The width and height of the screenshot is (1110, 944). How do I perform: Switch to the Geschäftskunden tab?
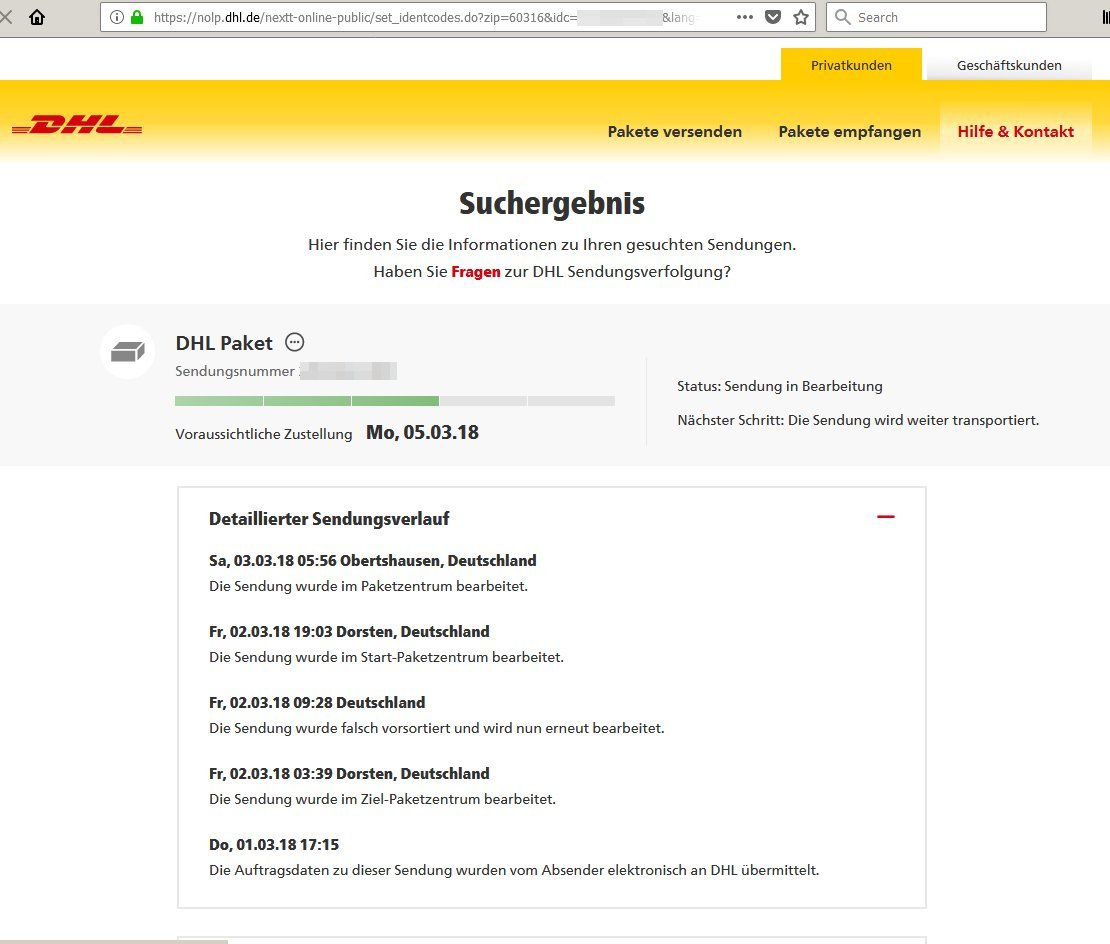click(1009, 65)
